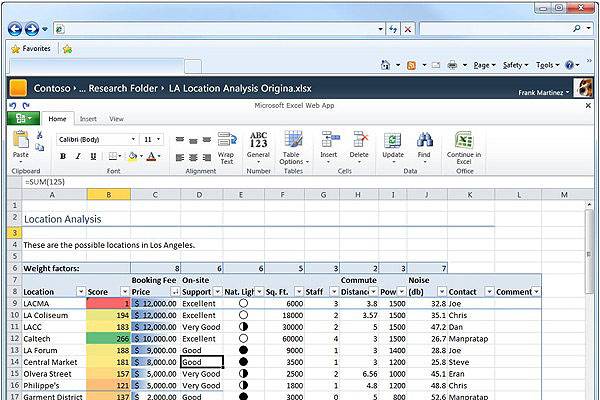Open the Calibri (Body) font name dropdown

coord(133,139)
